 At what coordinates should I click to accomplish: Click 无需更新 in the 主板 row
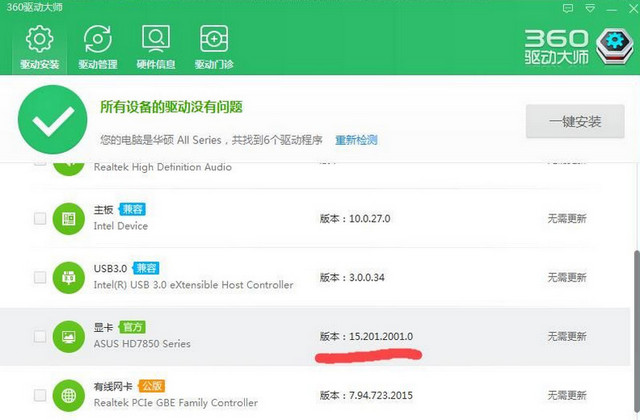pos(567,219)
